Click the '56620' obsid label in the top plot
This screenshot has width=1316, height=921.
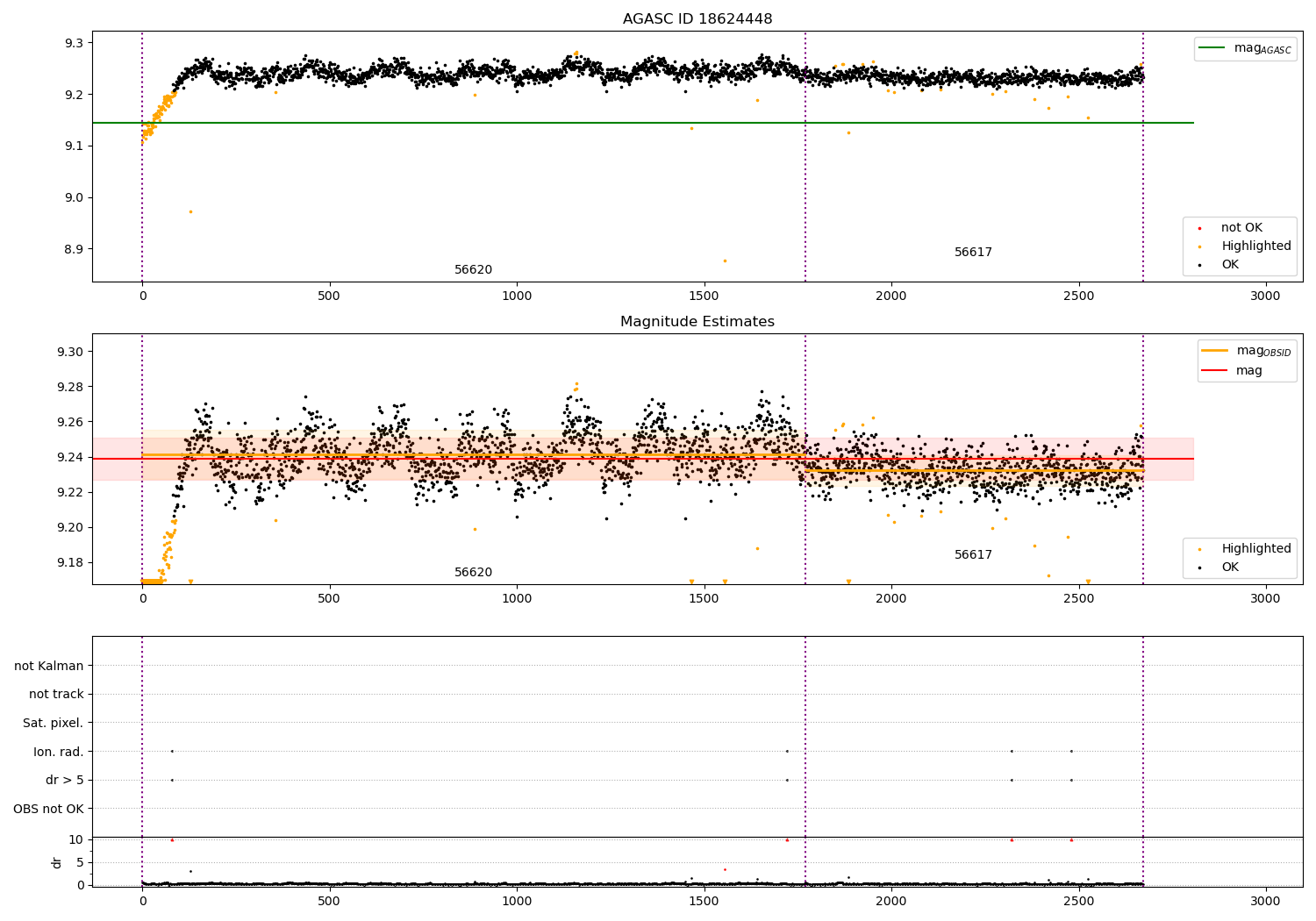[473, 270]
